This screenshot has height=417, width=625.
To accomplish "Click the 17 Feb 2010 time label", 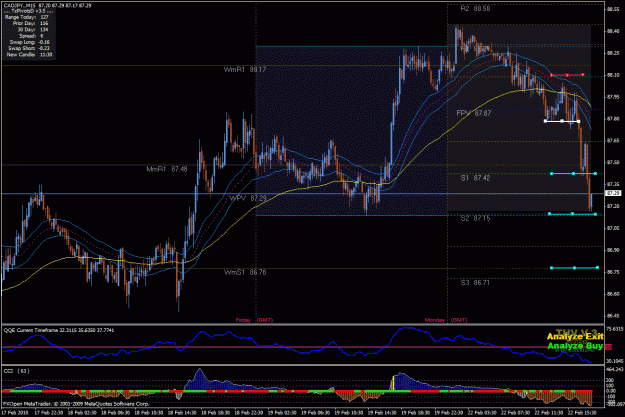I will coord(14,413).
